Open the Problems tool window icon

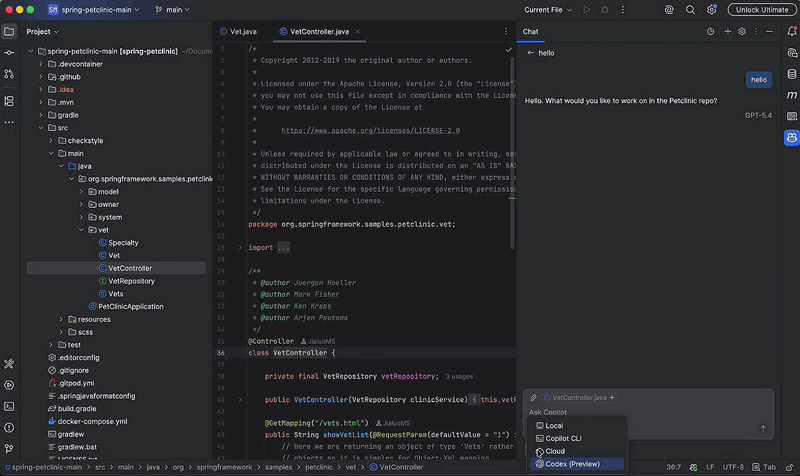coord(9,428)
